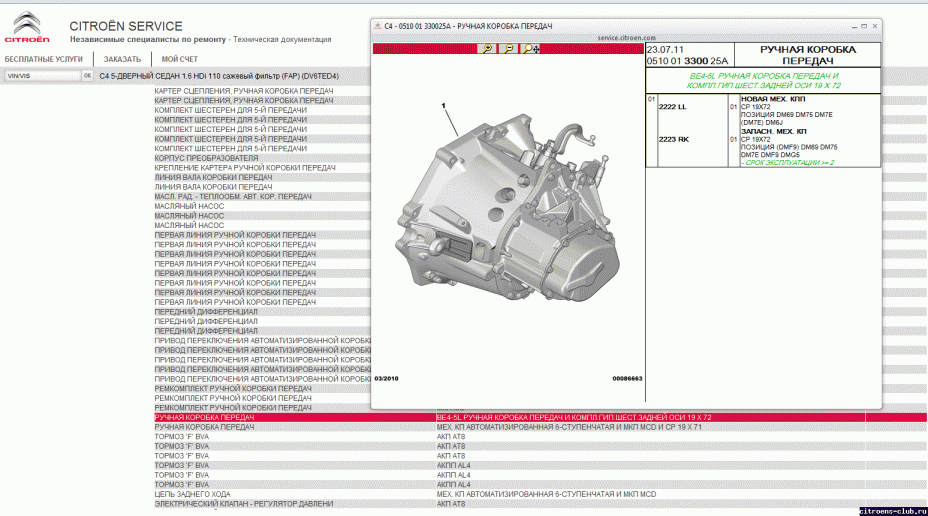This screenshot has width=928, height=516.
Task: Click the red highlighted РУЧНАЯ КОРОБКА ПЕРЕДАЧ row
Action: click(x=204, y=417)
